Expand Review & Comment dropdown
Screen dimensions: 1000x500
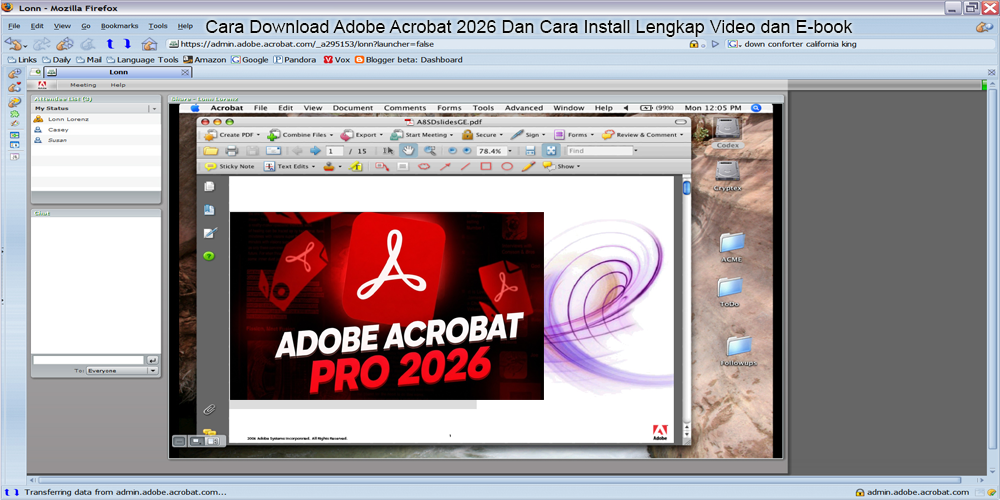[643, 135]
